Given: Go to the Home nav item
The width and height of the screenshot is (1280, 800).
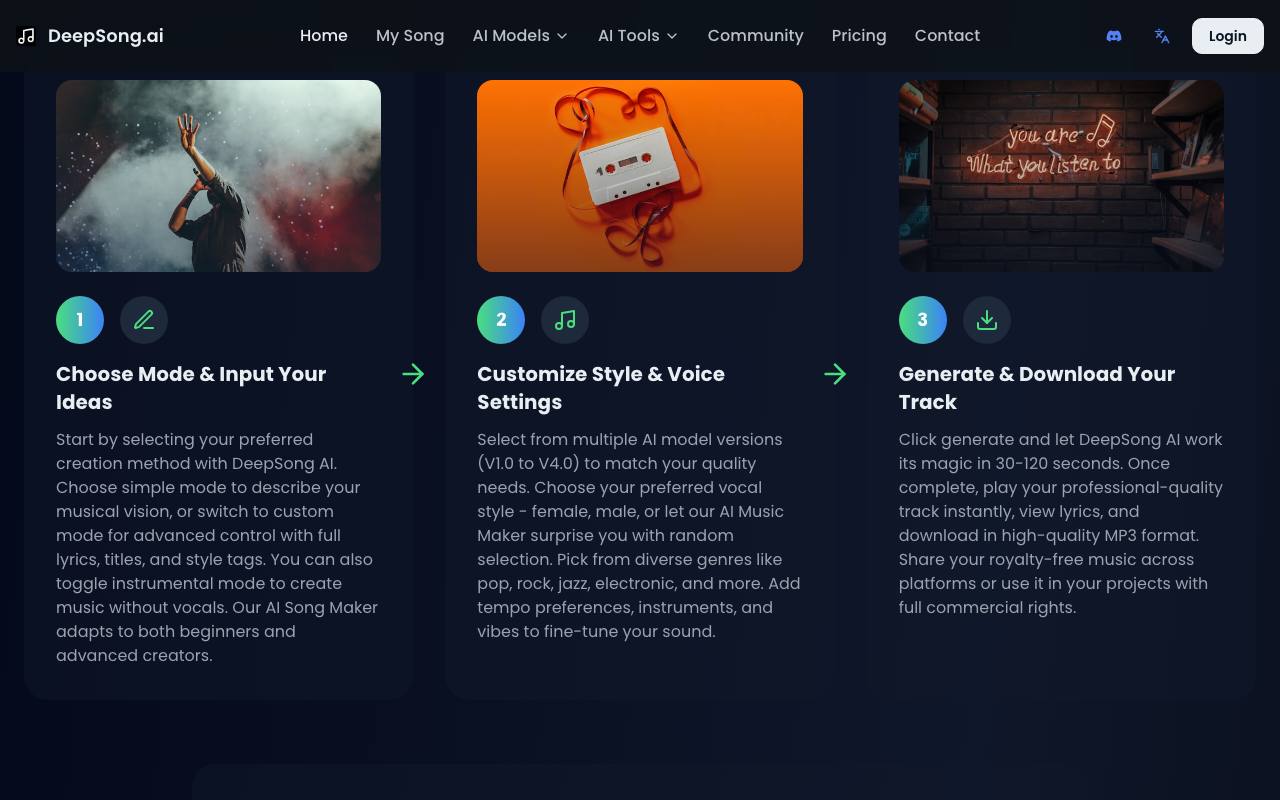Looking at the screenshot, I should [324, 36].
